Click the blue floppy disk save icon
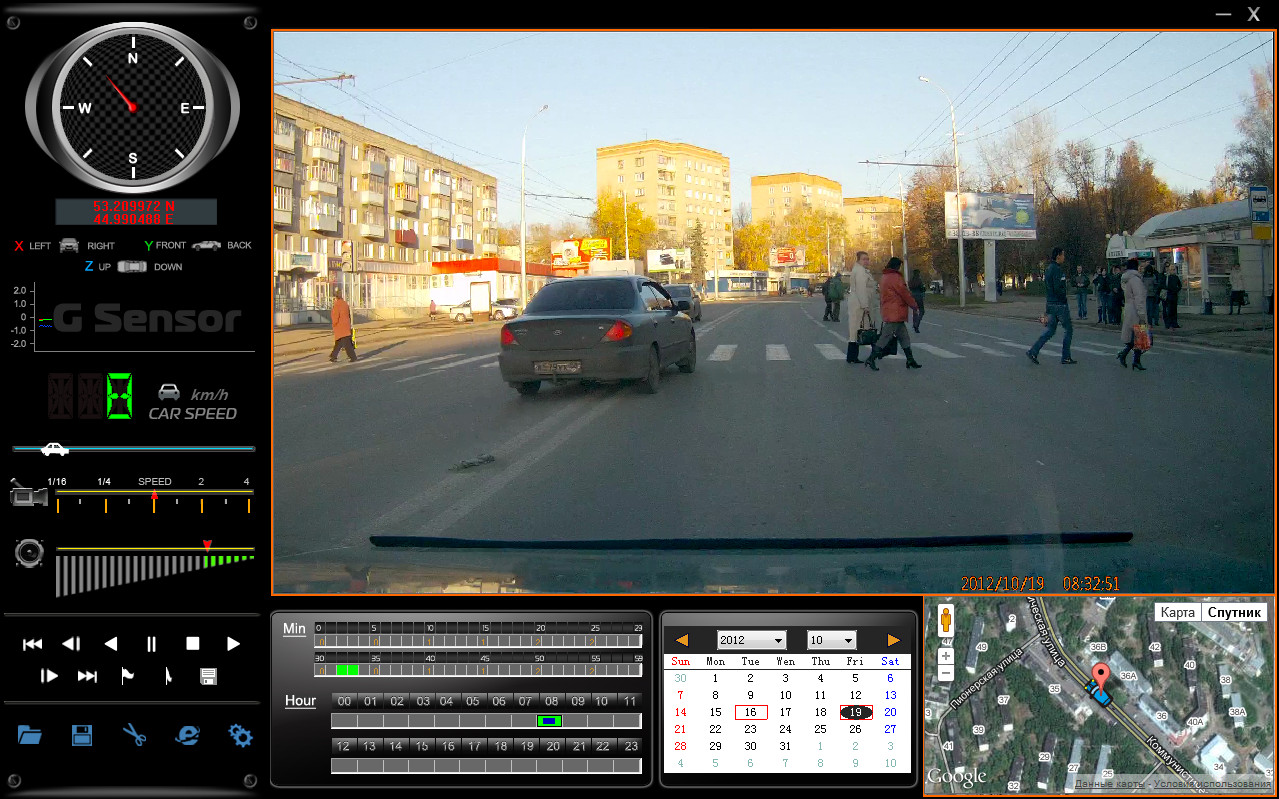Image resolution: width=1279 pixels, height=799 pixels. [x=82, y=736]
